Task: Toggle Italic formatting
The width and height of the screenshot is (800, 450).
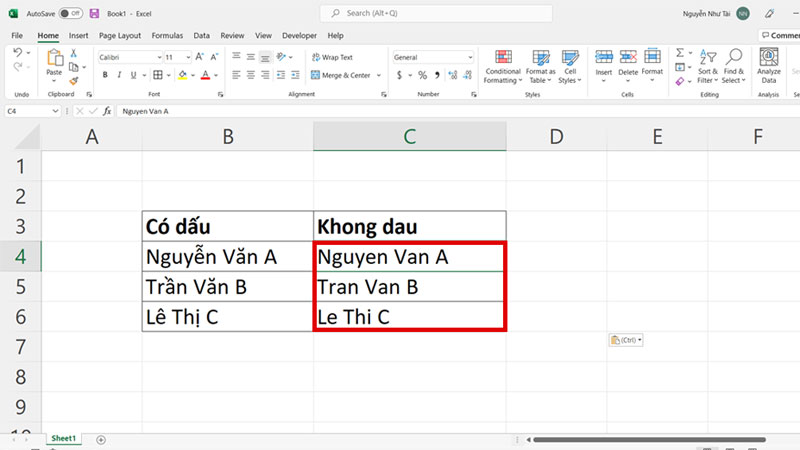Action: 119,75
